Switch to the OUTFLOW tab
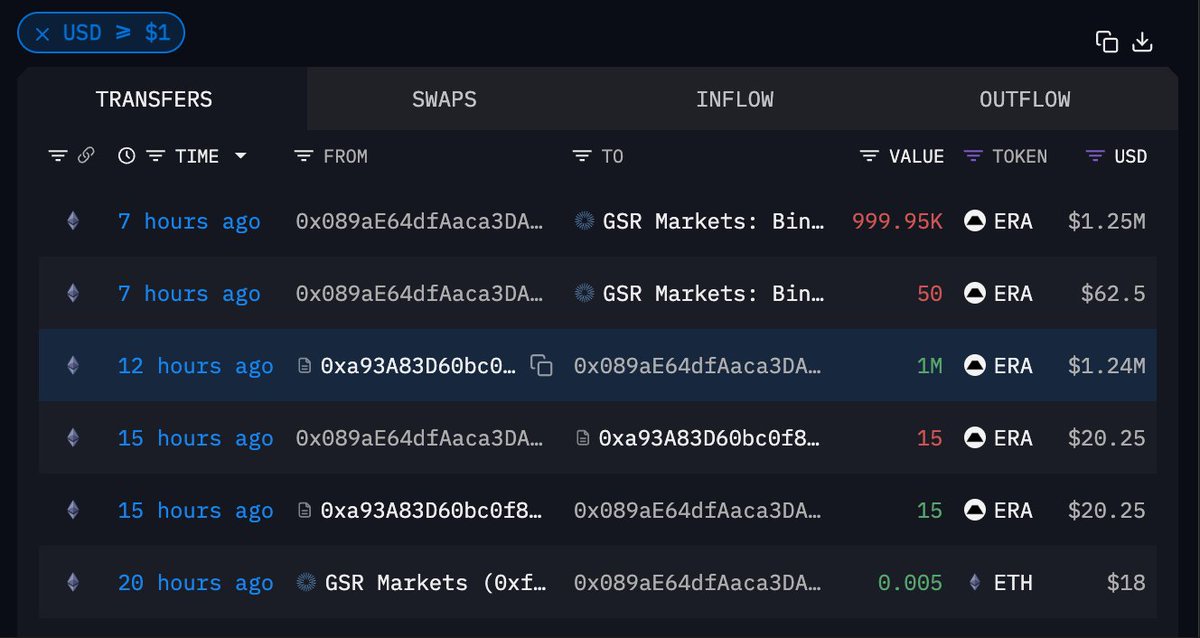The image size is (1200, 638). (x=1024, y=99)
